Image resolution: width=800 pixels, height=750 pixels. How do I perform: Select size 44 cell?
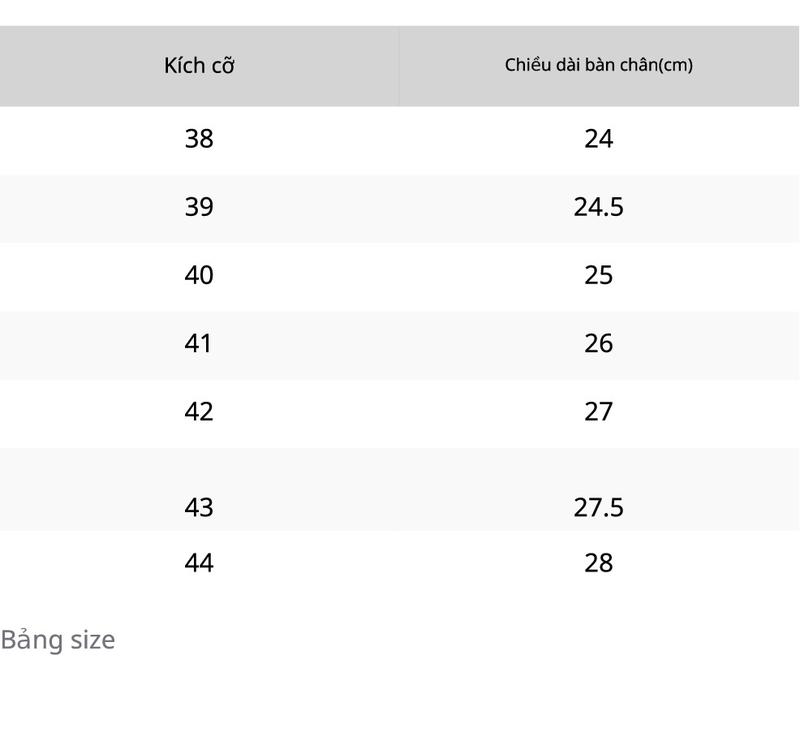click(x=199, y=563)
